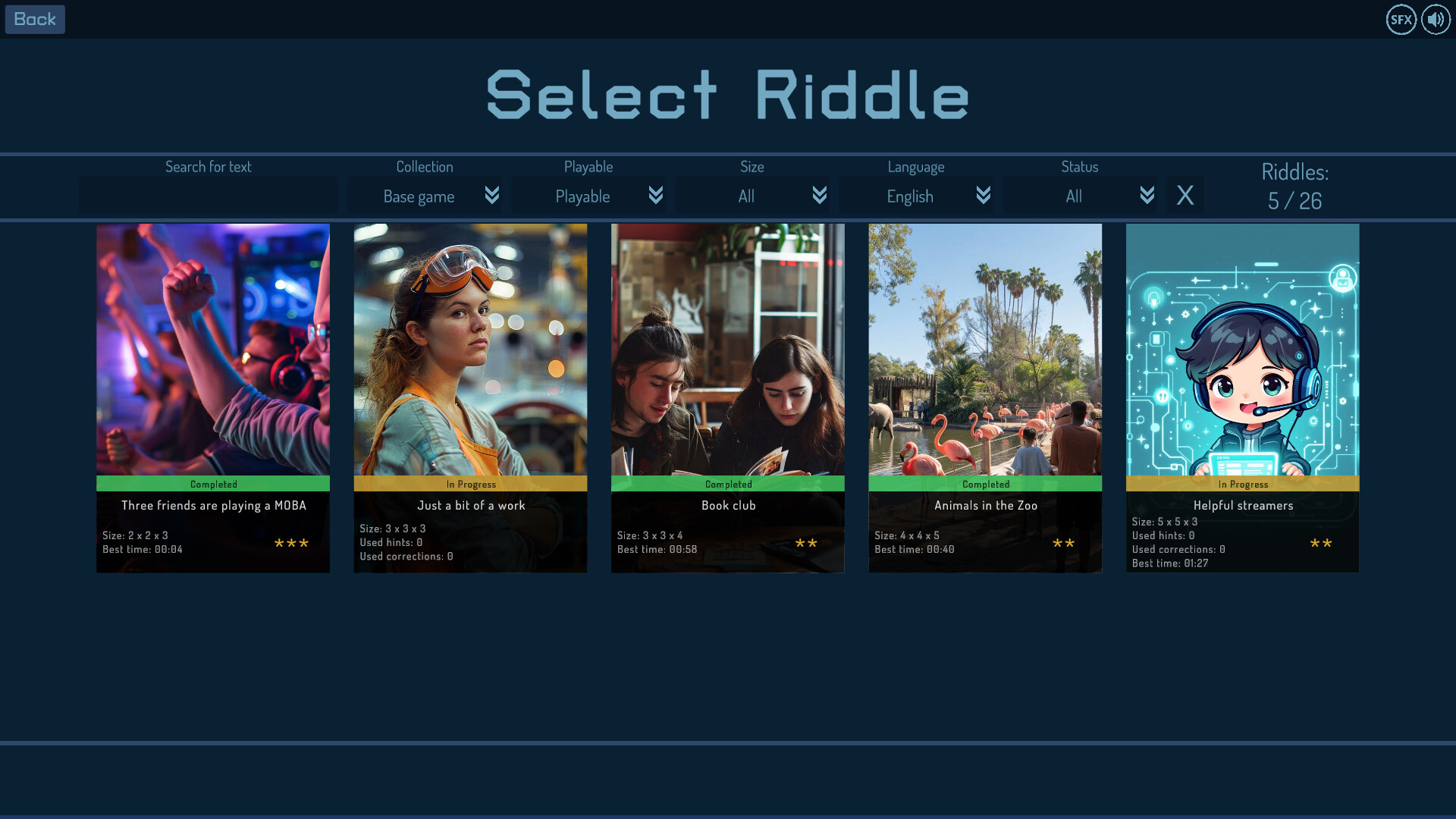Viewport: 1456px width, 819px height.
Task: Select the Three friends MOBA riddle image
Action: tap(213, 349)
